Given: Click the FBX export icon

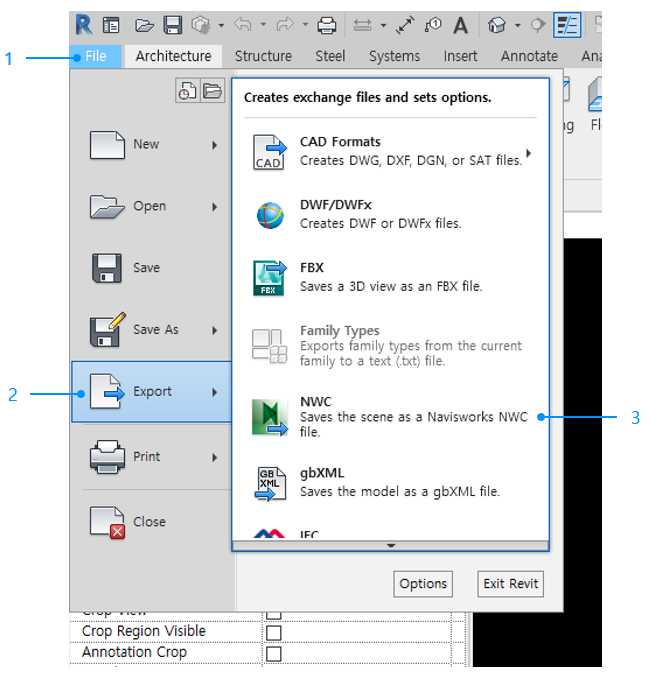Looking at the screenshot, I should [270, 278].
